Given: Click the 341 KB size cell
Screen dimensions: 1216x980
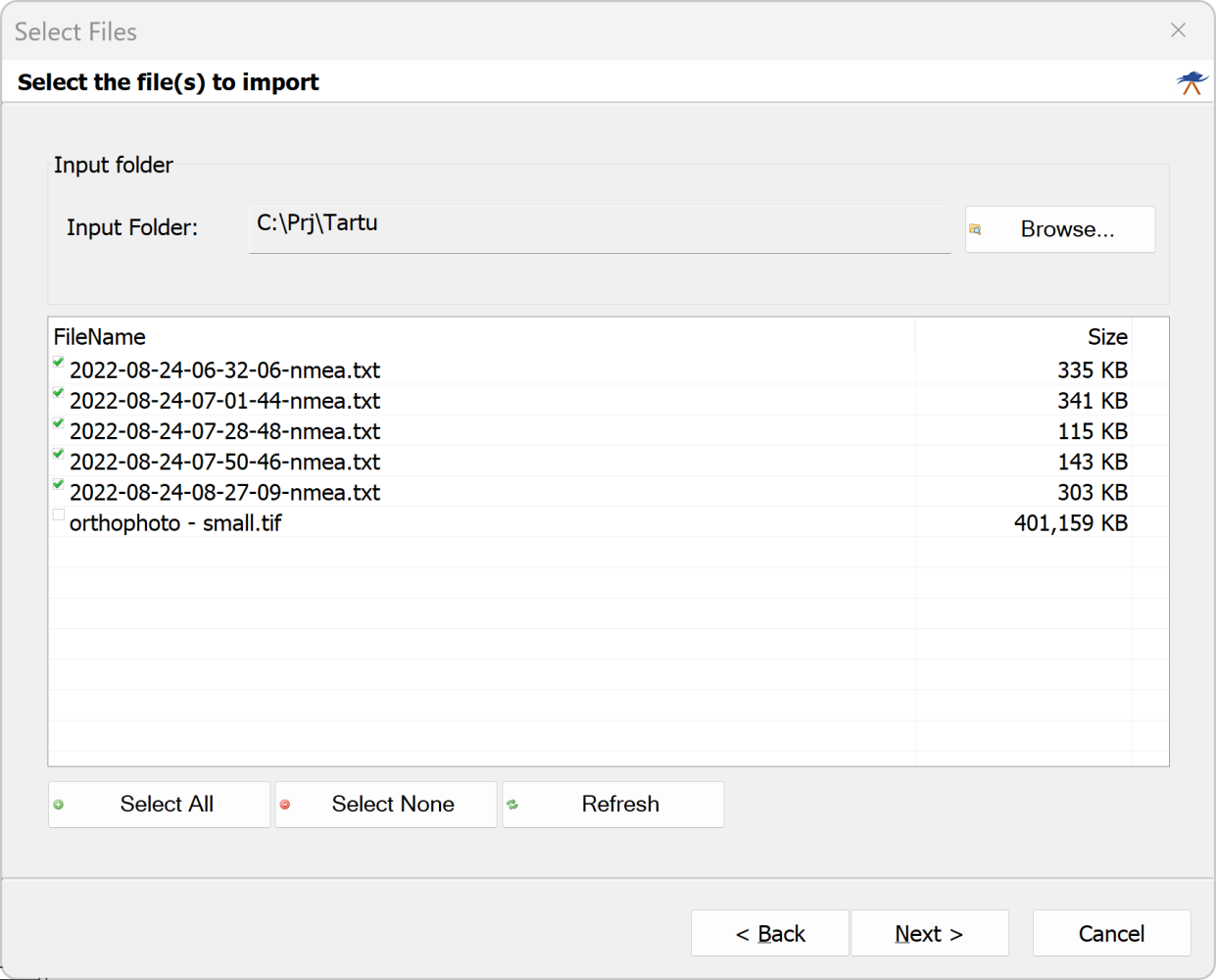Looking at the screenshot, I should point(1093,401).
